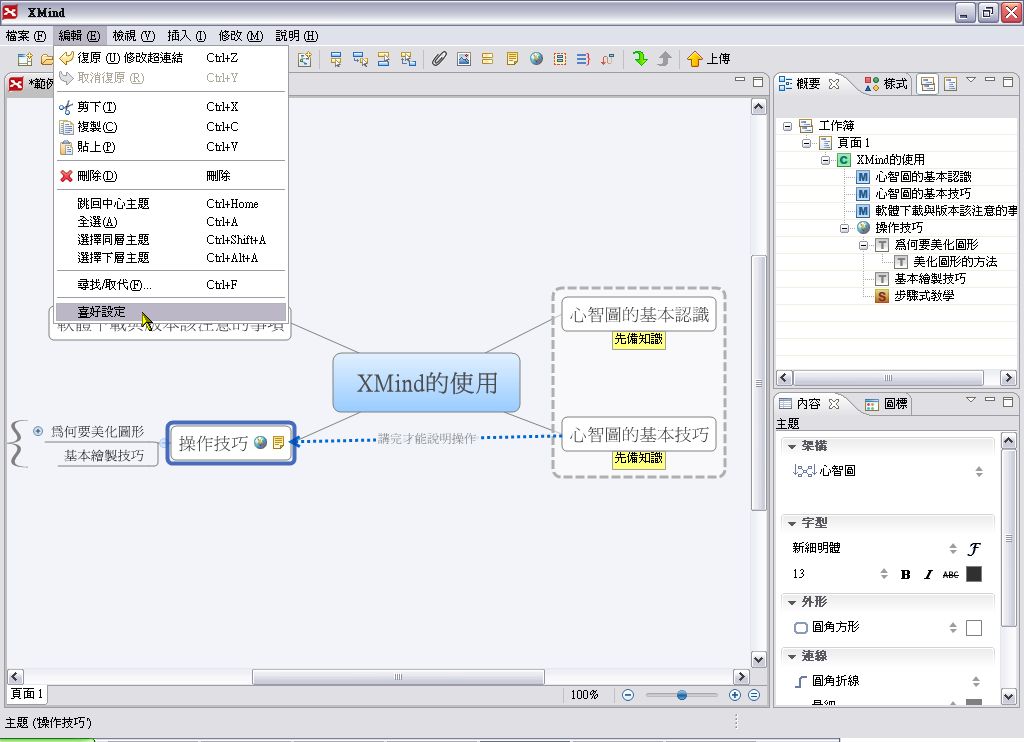Switch to the 樣式 tab
This screenshot has width=1024, height=742.
(x=886, y=84)
